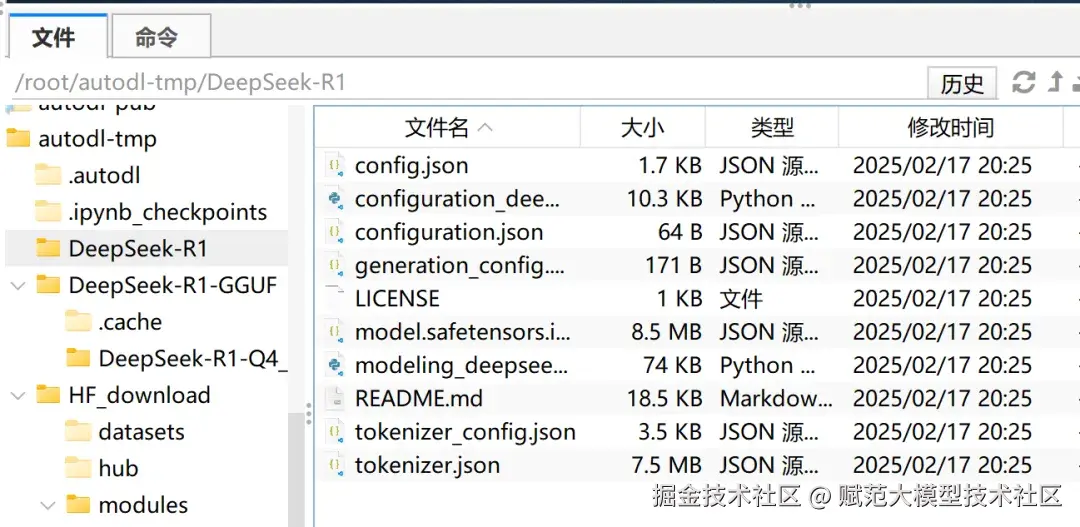Sort files by the 文件名 column header
This screenshot has width=1080, height=527.
[437, 128]
